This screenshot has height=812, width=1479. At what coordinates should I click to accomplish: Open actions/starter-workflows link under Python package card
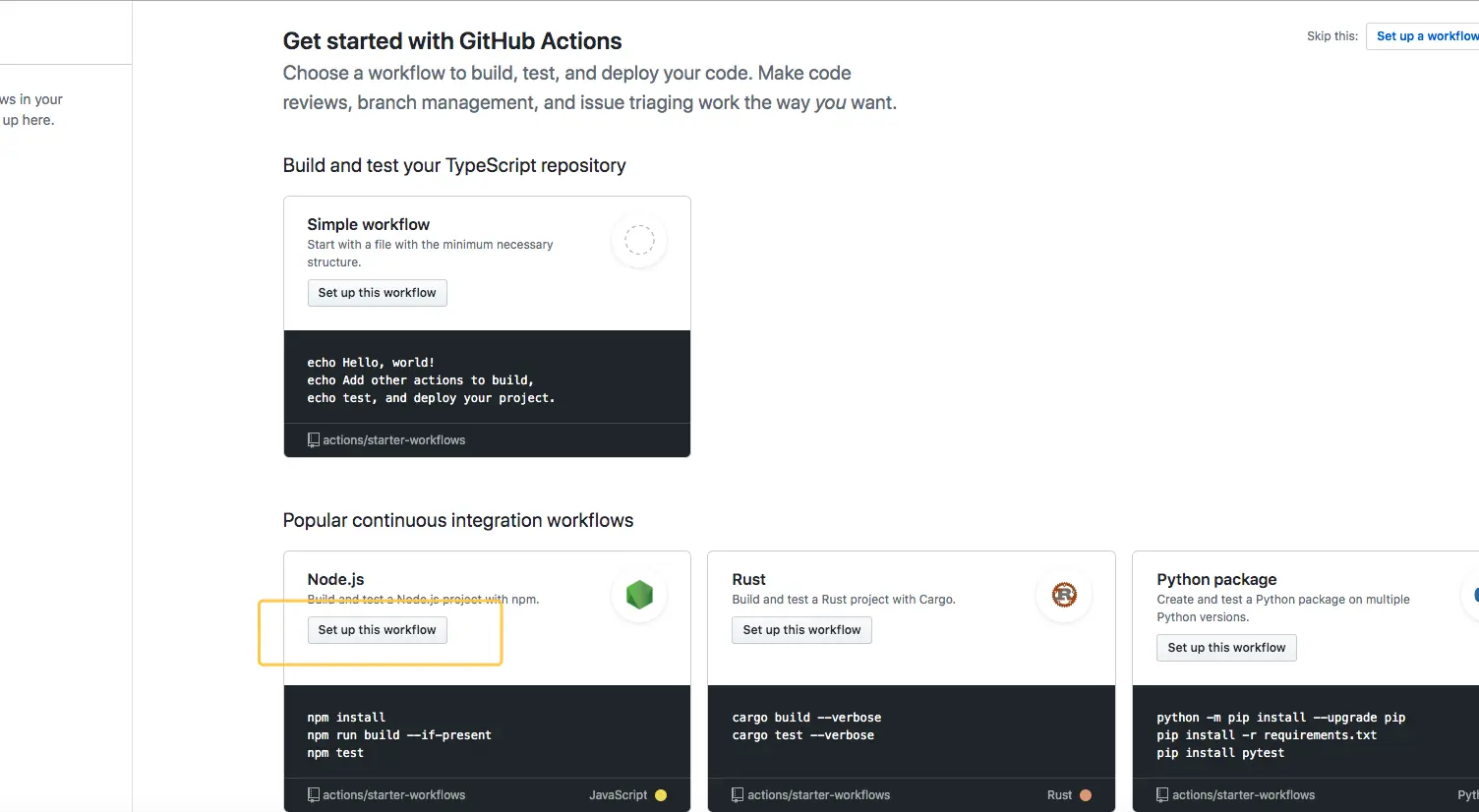point(1243,795)
